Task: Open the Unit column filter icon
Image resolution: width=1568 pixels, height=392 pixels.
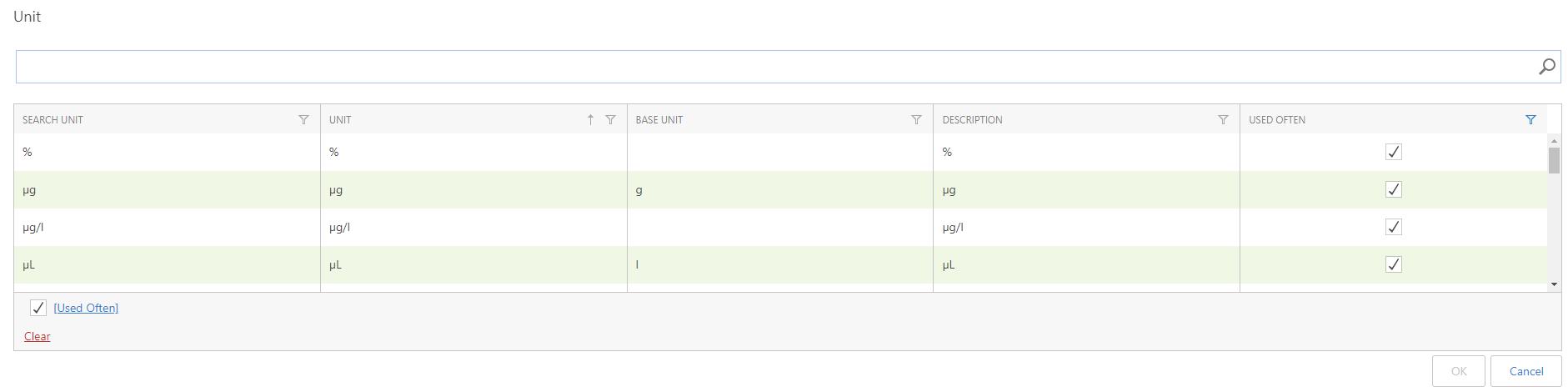Action: point(610,120)
